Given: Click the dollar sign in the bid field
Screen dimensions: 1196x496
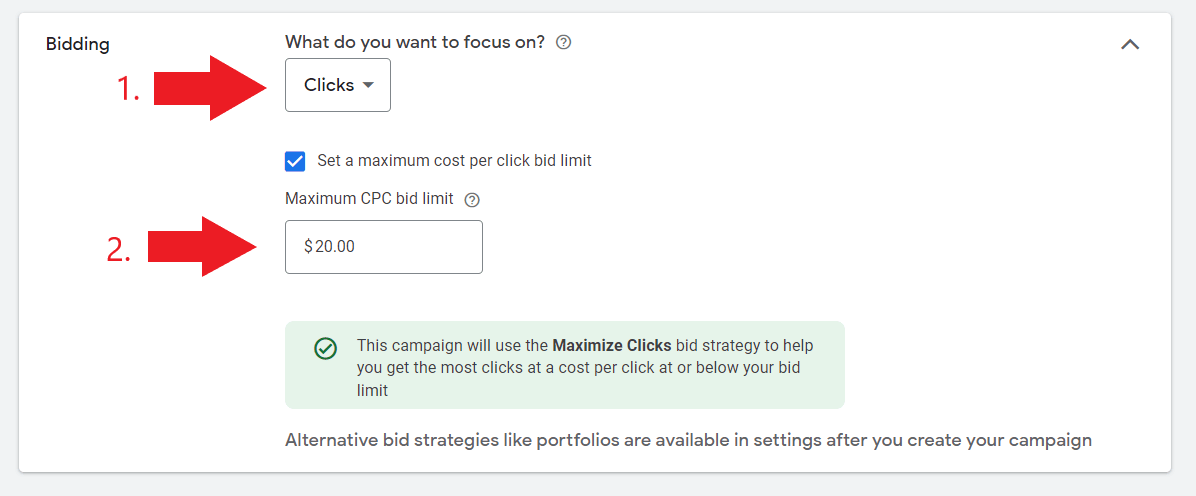Looking at the screenshot, I should pos(308,247).
